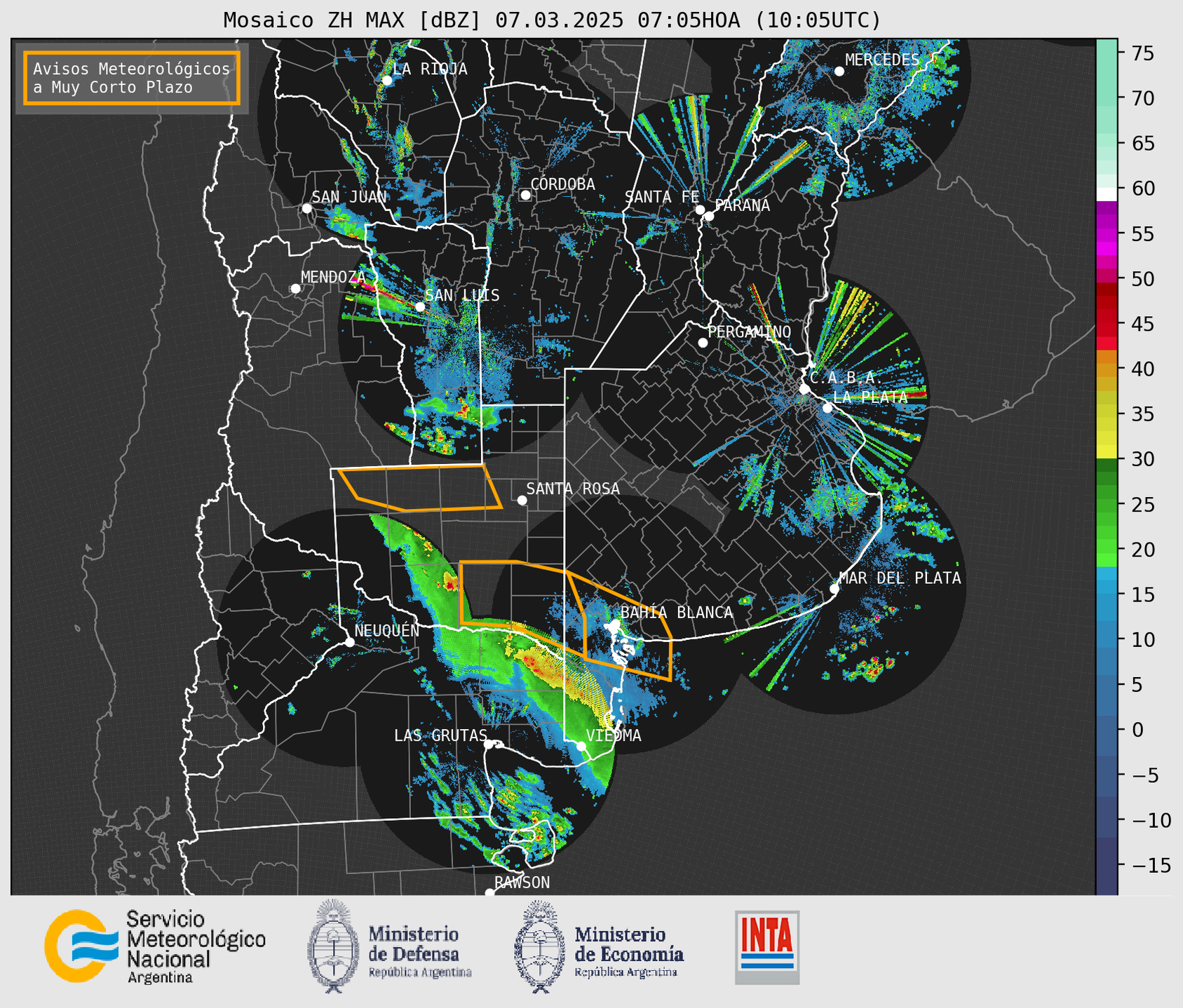Image resolution: width=1183 pixels, height=1008 pixels.
Task: Click the colorbar tick label 50
Action: 1142,279
